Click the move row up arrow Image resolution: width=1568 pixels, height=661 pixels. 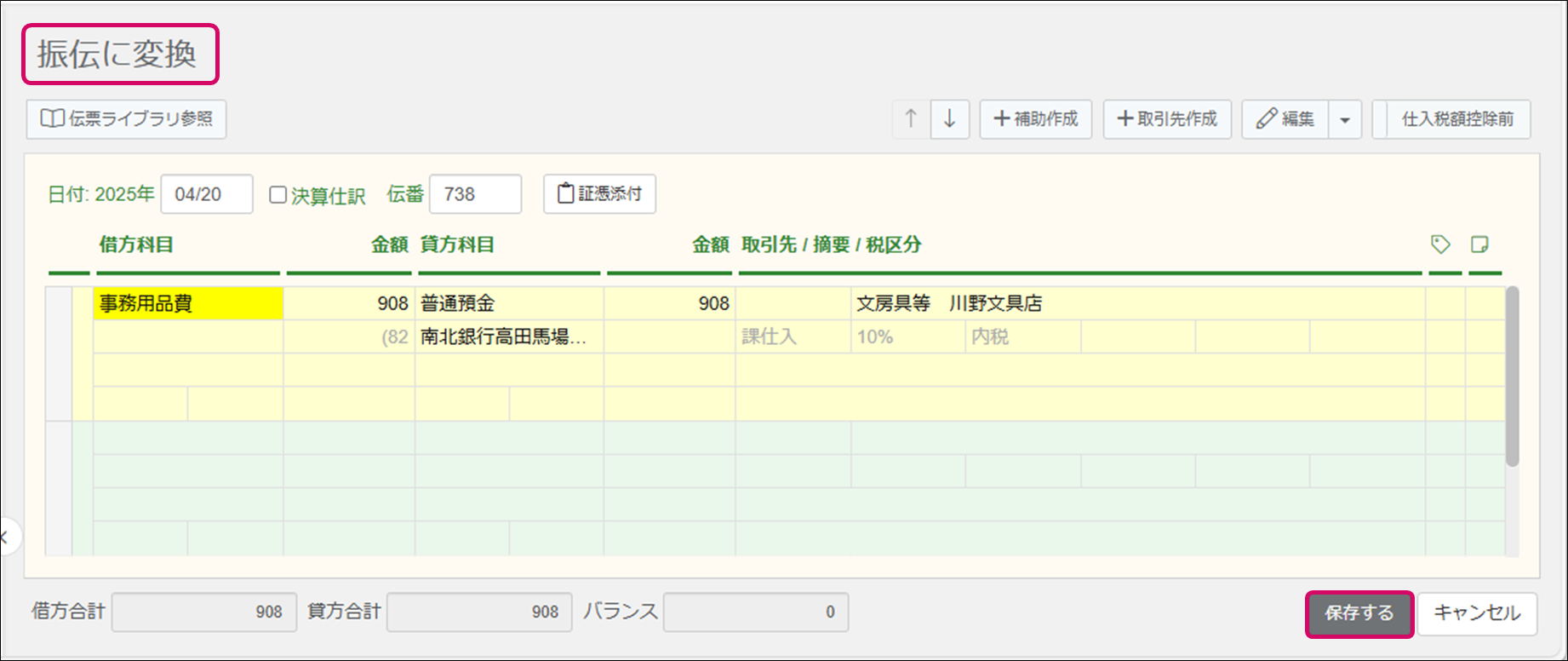tap(911, 119)
